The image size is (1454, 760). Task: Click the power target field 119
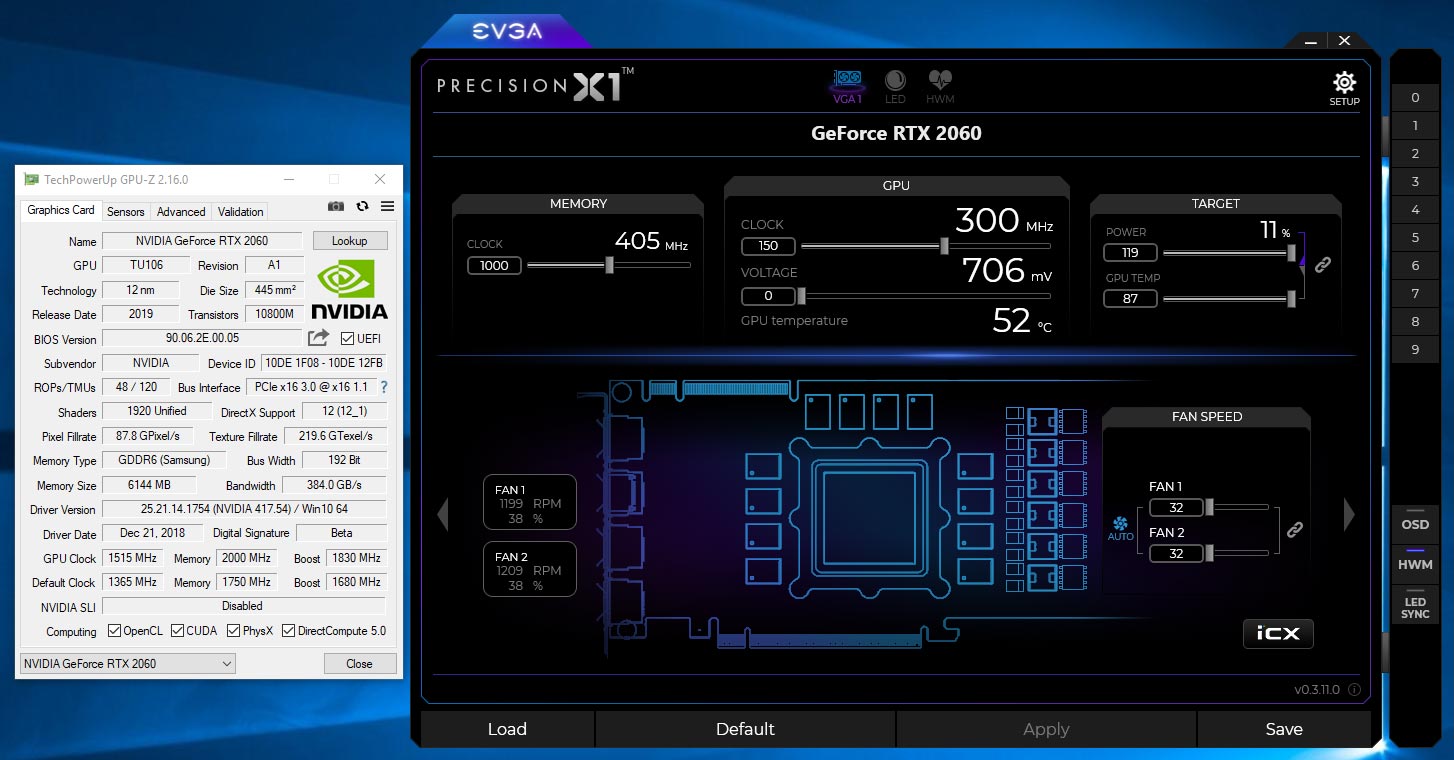[1130, 253]
